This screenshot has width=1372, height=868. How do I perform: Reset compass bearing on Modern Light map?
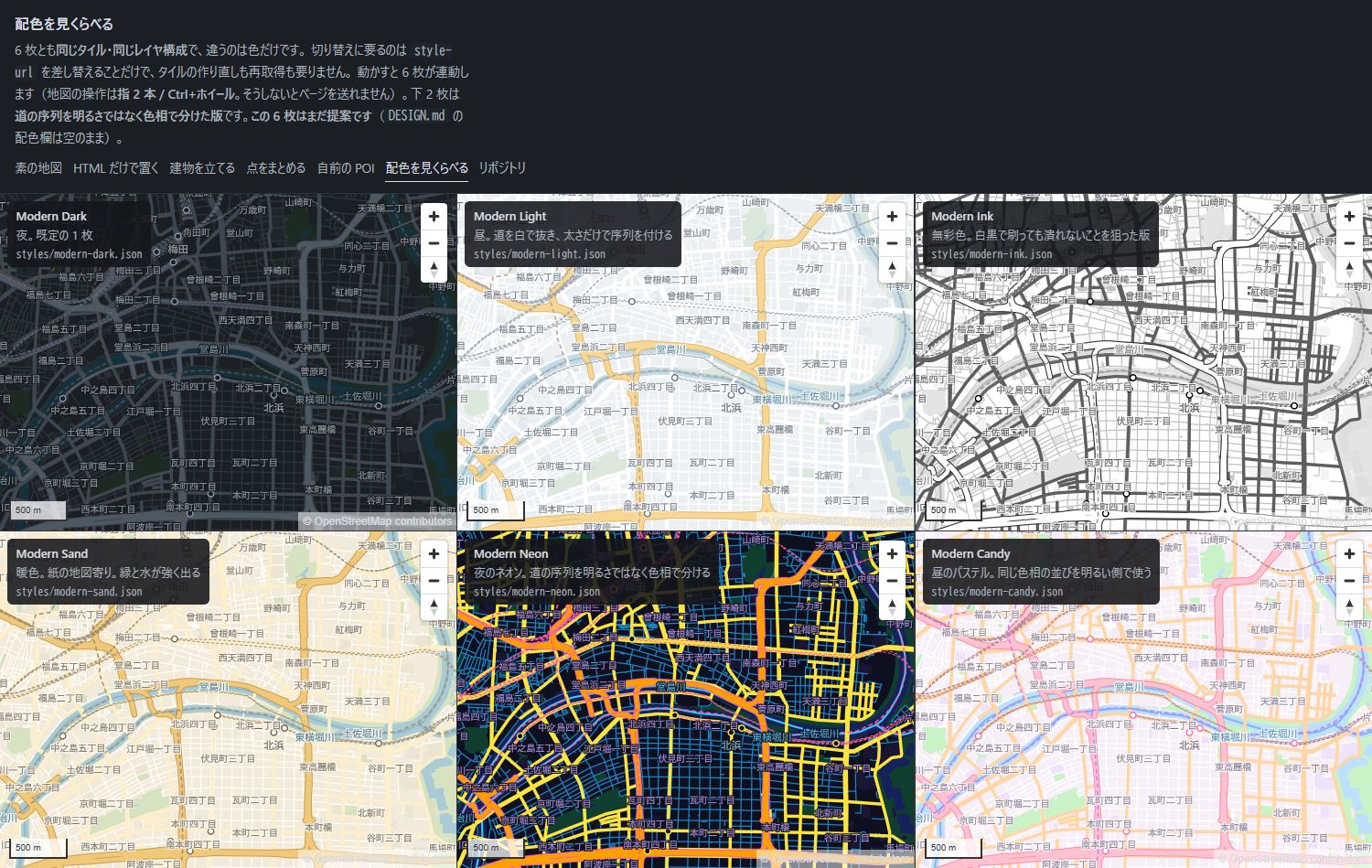click(892, 270)
